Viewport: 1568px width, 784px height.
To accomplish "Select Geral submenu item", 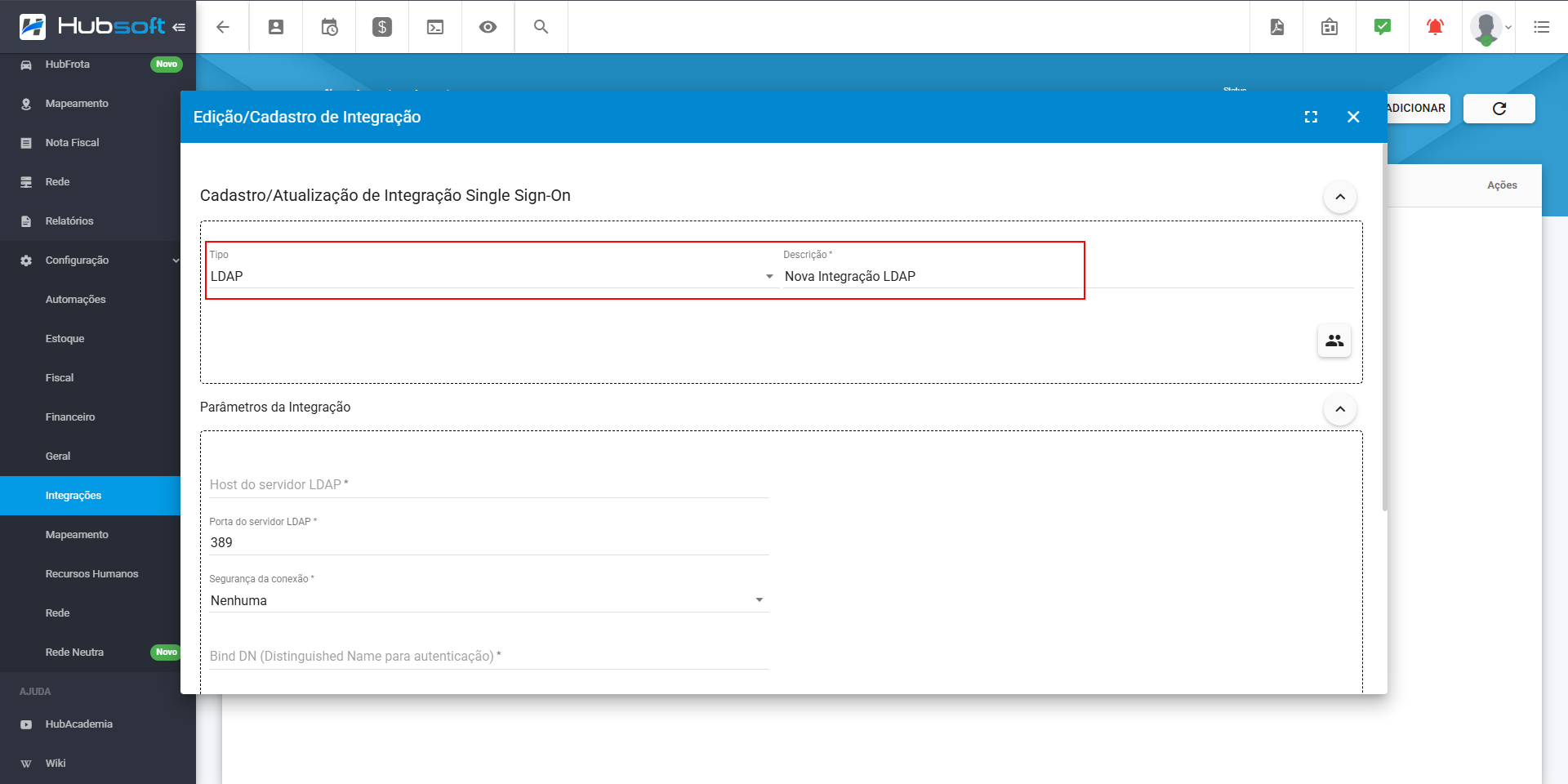I will click(90, 457).
